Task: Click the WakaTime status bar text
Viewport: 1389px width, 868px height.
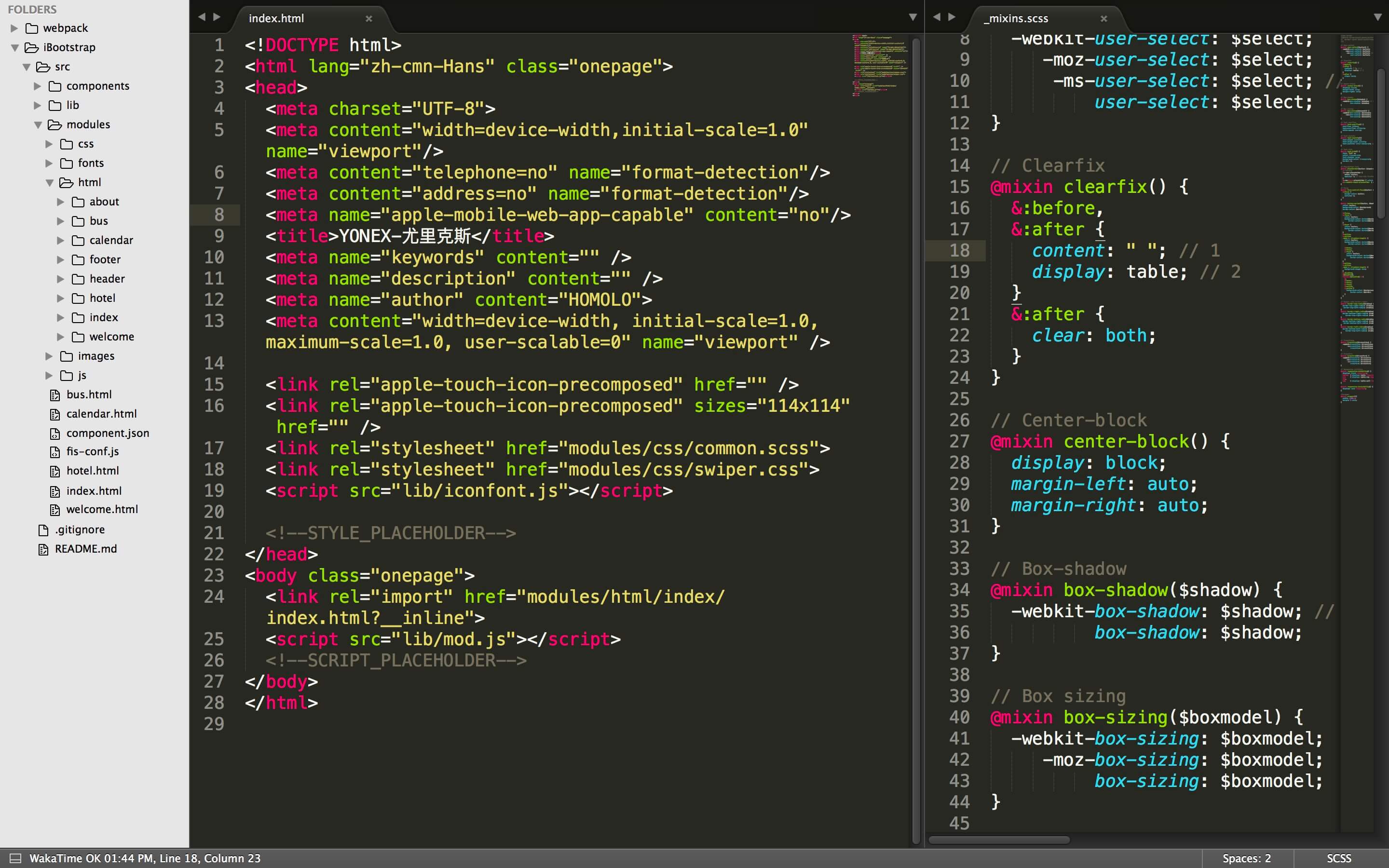Action: tap(145, 858)
